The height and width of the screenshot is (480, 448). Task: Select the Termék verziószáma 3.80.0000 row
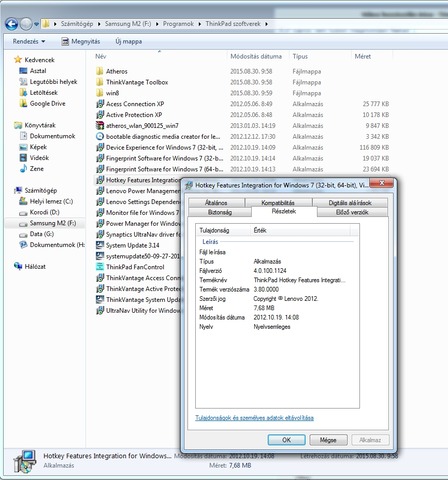click(277, 289)
